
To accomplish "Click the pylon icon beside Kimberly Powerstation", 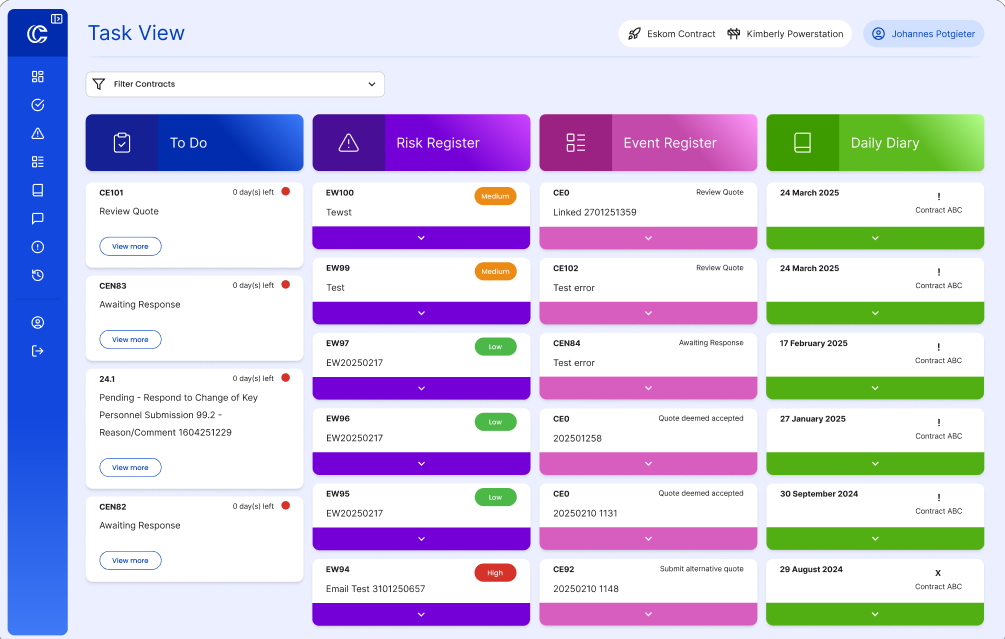I will pyautogui.click(x=733, y=34).
